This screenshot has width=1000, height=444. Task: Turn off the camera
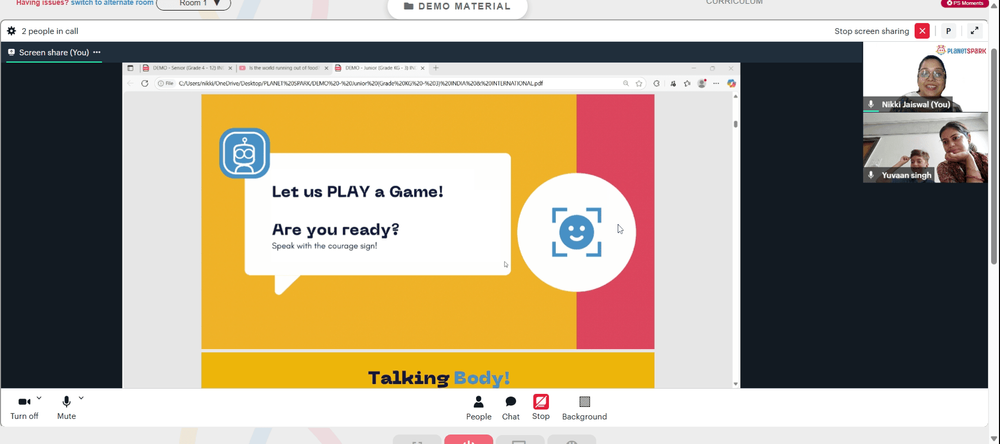click(24, 408)
